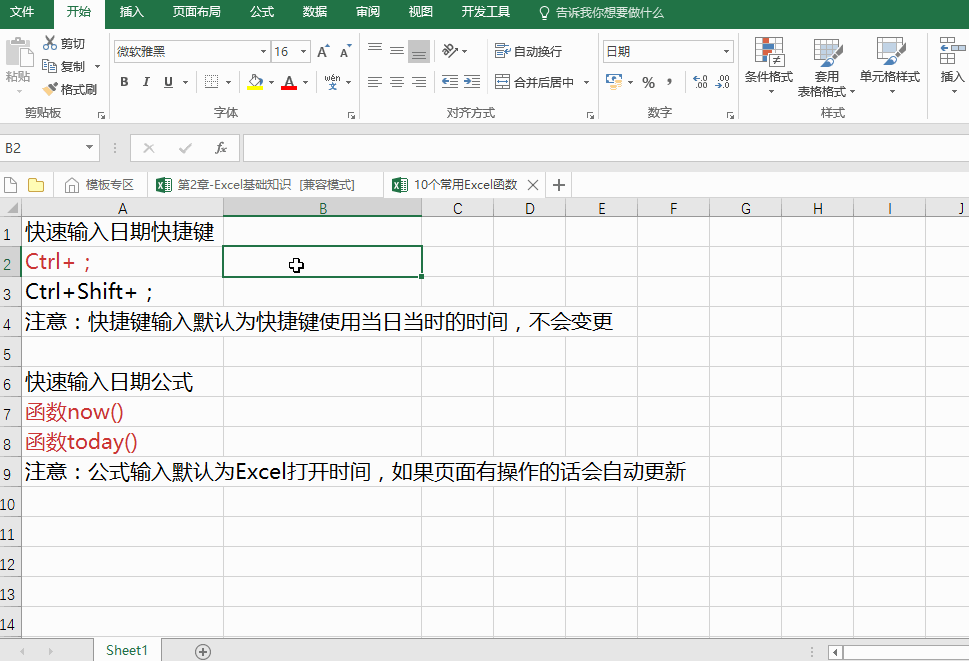Apply red font color A icon
This screenshot has height=661, width=969.
pyautogui.click(x=289, y=82)
